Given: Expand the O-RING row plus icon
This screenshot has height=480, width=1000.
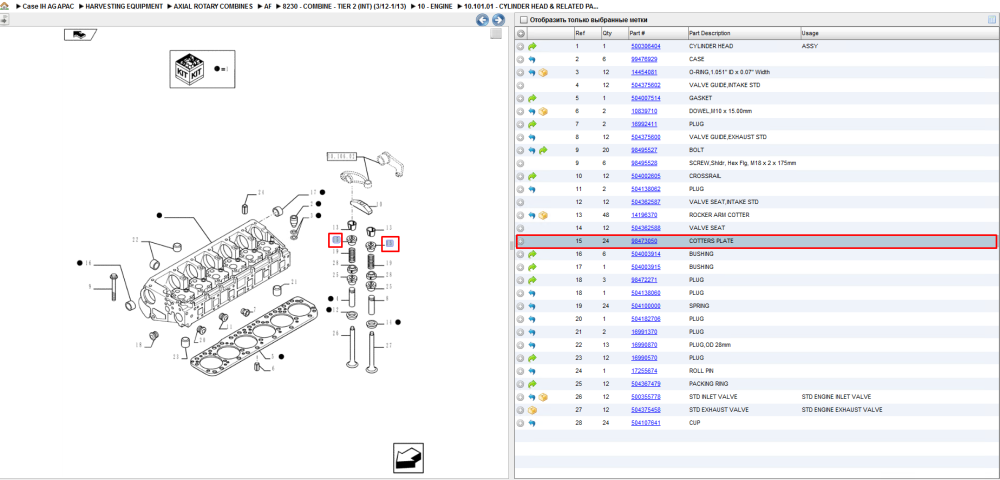Looking at the screenshot, I should [x=520, y=72].
